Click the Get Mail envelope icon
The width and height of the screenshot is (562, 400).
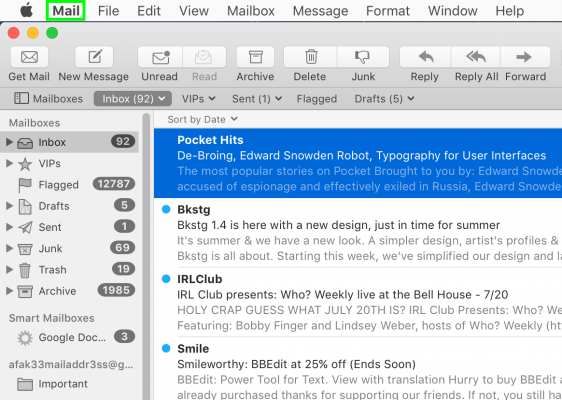[x=29, y=57]
